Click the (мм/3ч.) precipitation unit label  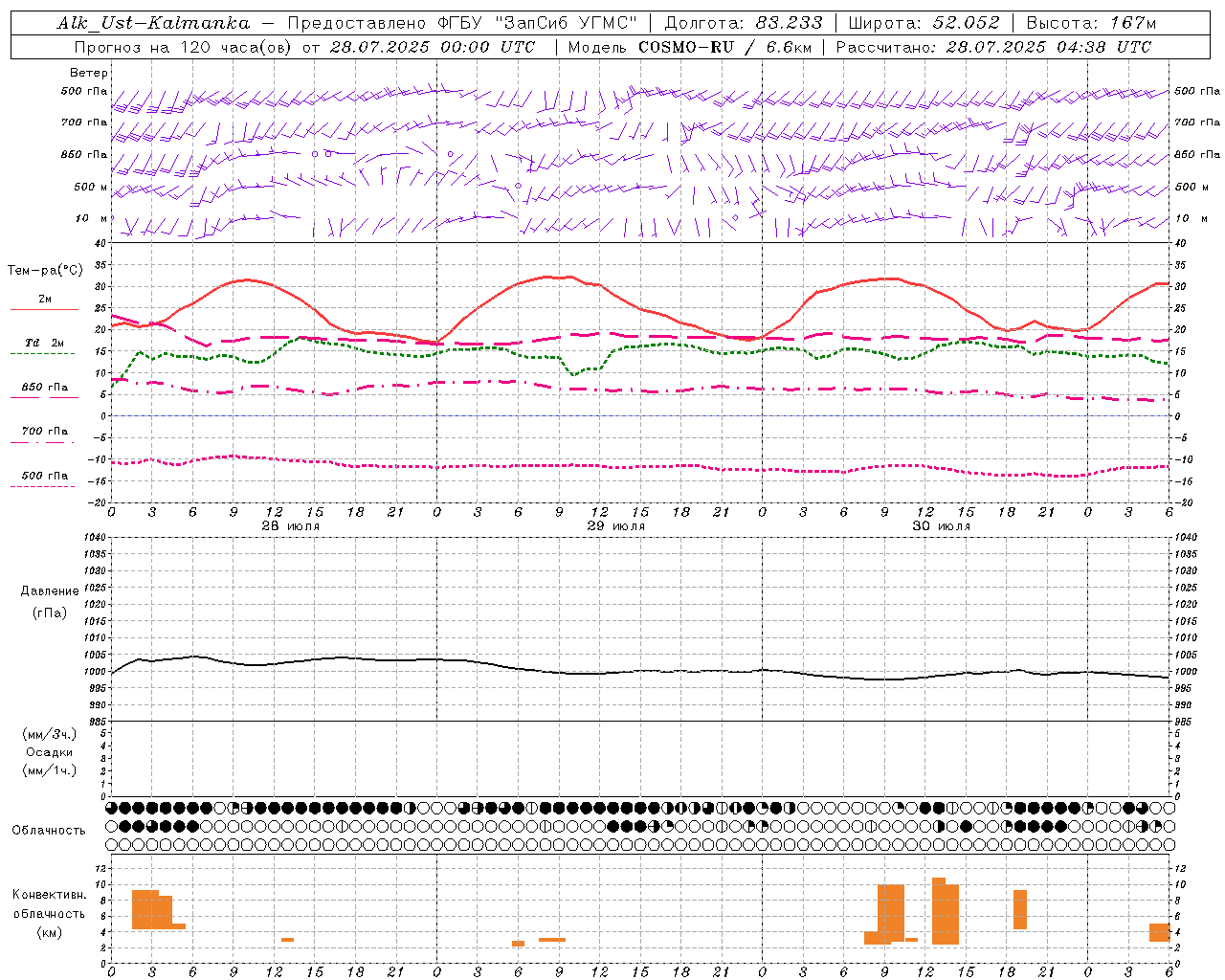point(50,734)
